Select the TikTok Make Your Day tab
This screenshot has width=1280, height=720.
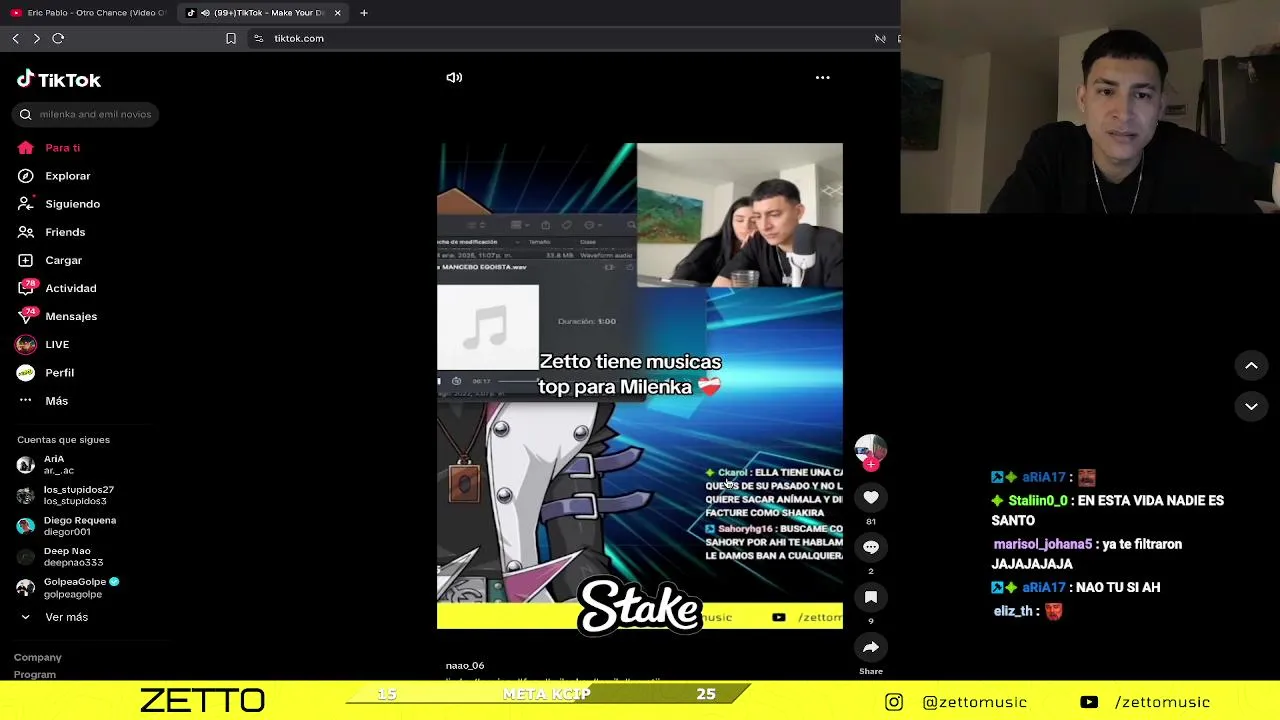pyautogui.click(x=262, y=13)
